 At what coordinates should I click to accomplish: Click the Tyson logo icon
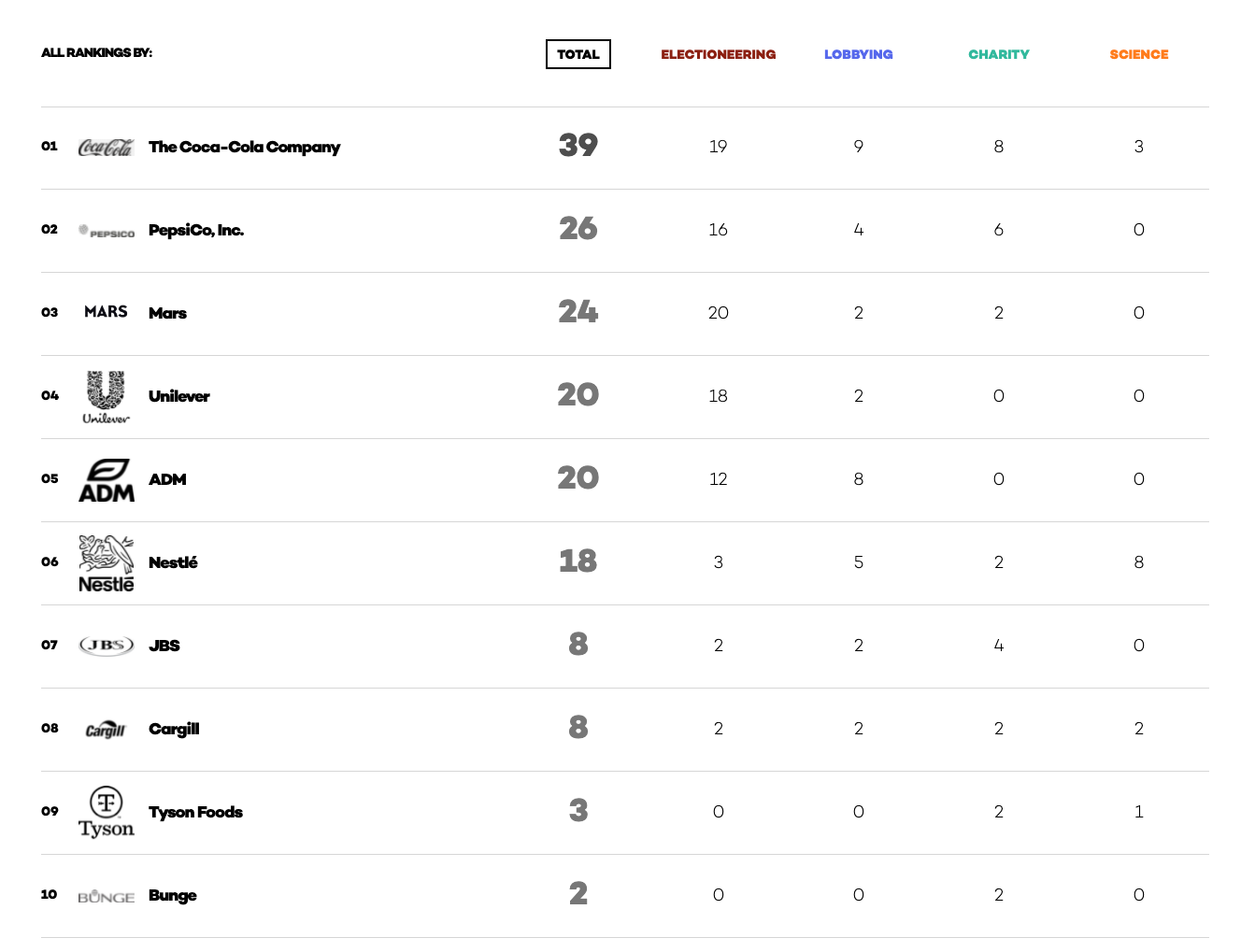click(x=106, y=812)
